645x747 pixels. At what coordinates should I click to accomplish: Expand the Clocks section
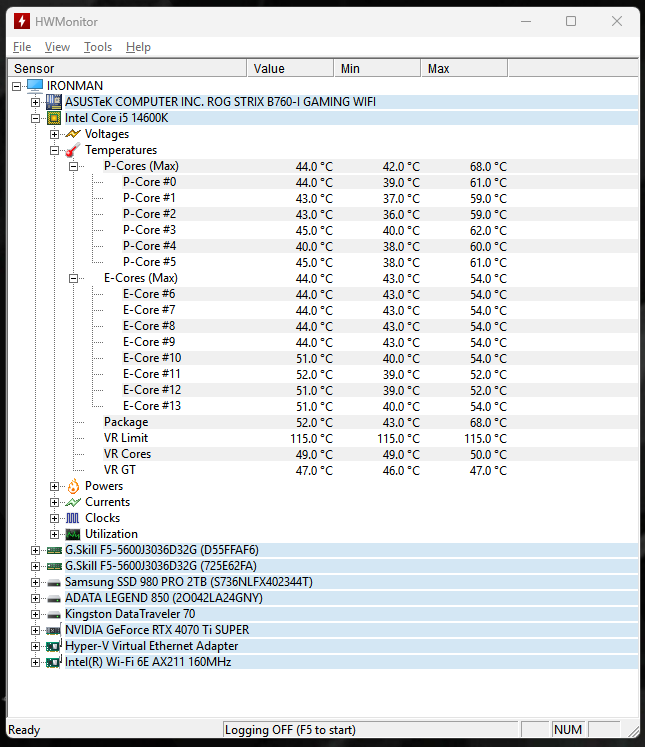[54, 518]
